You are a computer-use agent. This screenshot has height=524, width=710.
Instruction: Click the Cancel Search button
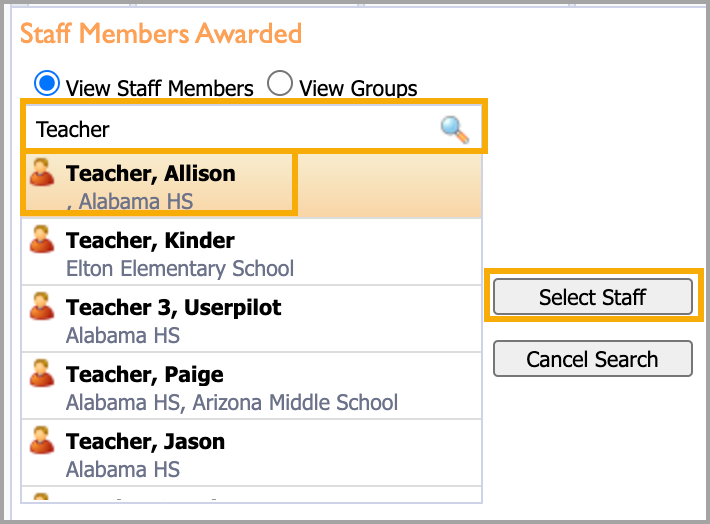click(x=593, y=359)
